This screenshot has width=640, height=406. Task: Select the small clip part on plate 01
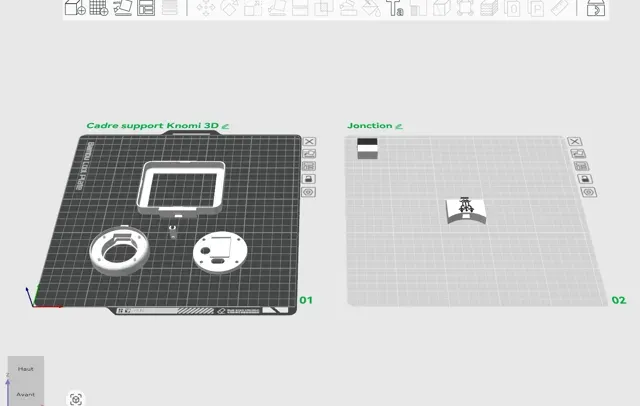click(173, 231)
